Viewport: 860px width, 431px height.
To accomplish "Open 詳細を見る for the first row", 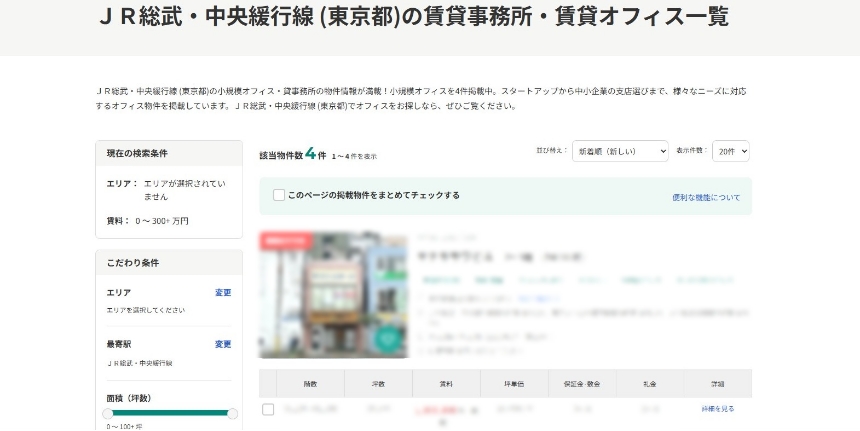I will 717,409.
